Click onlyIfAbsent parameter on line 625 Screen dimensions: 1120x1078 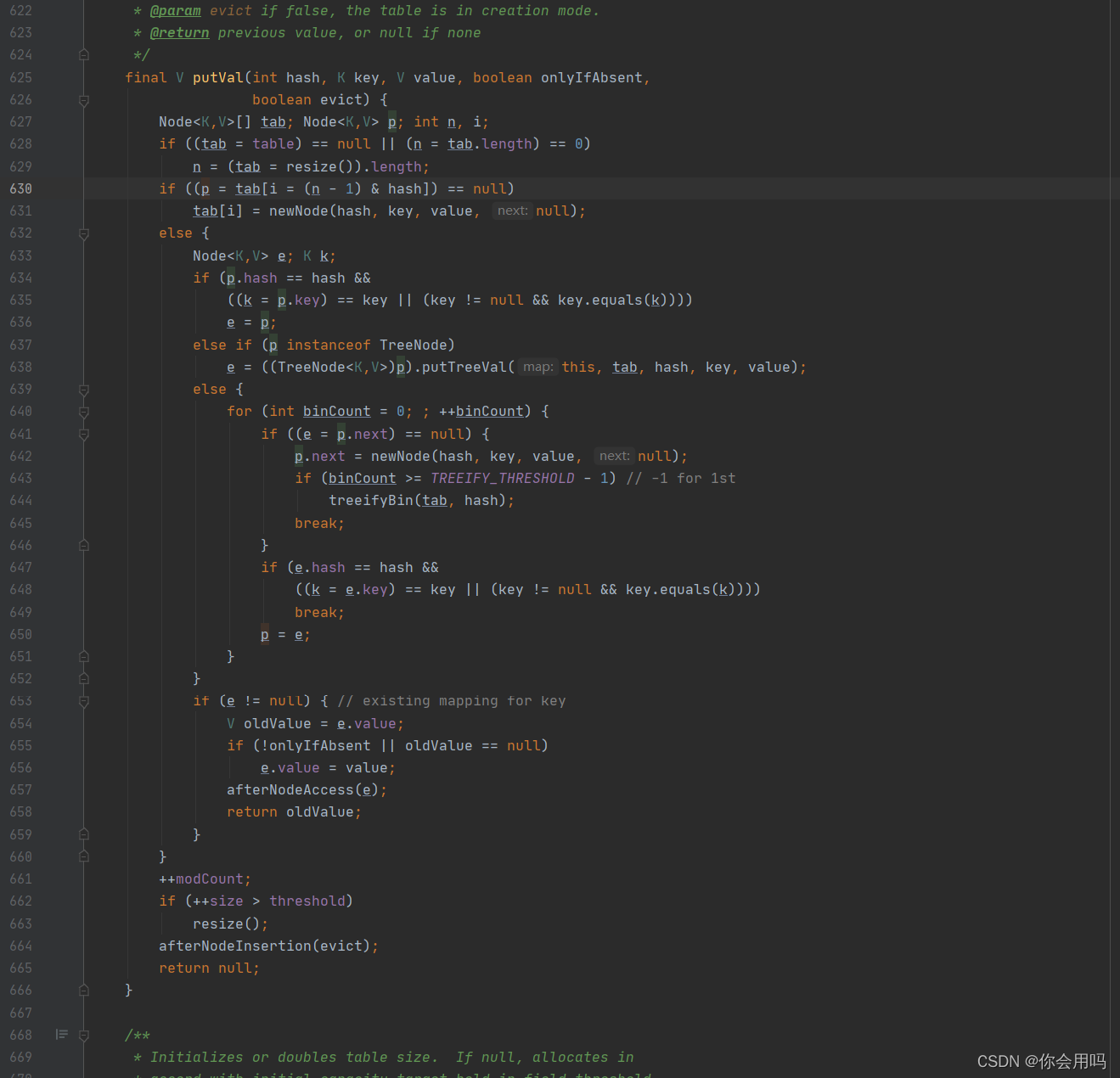point(592,77)
